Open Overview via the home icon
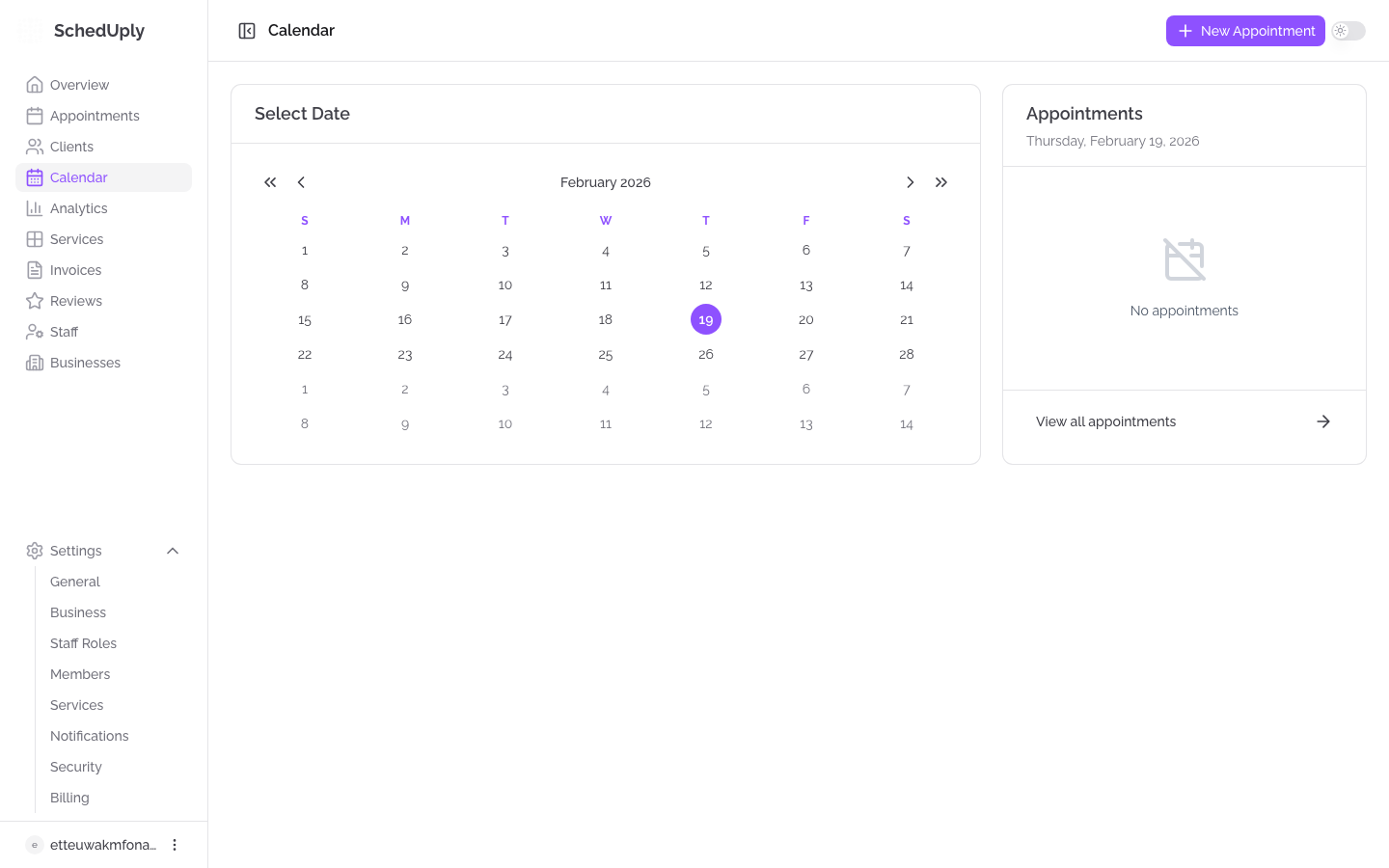 (35, 85)
